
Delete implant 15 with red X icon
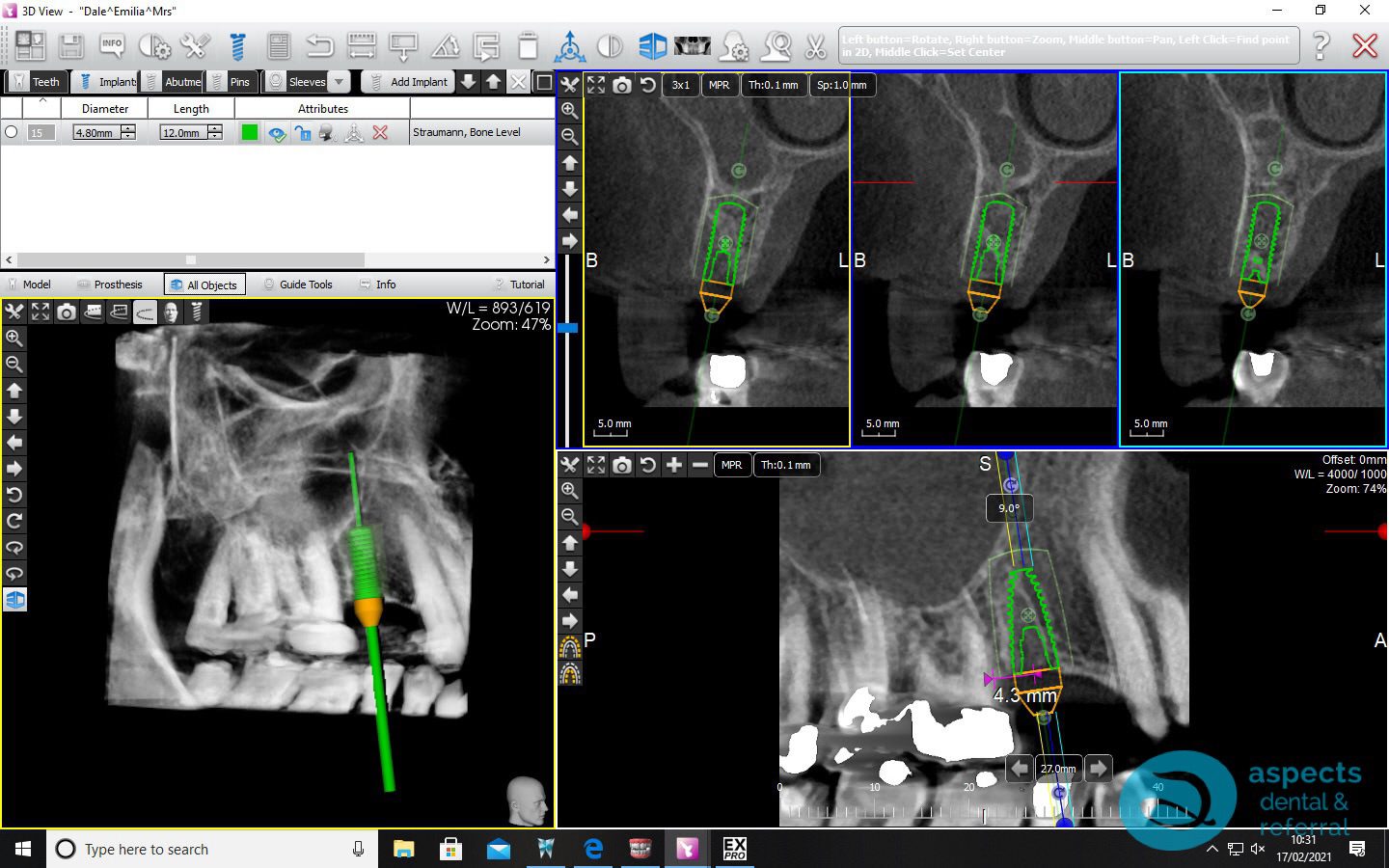click(380, 133)
